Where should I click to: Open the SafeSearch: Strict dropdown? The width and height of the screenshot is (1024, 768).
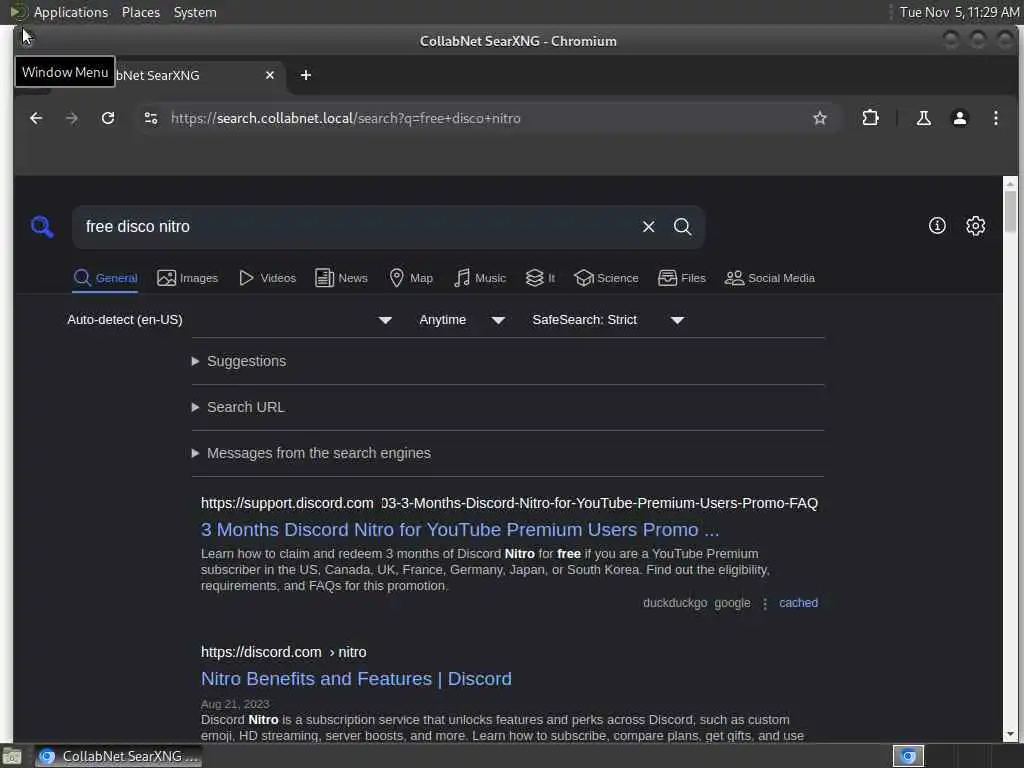click(x=607, y=320)
